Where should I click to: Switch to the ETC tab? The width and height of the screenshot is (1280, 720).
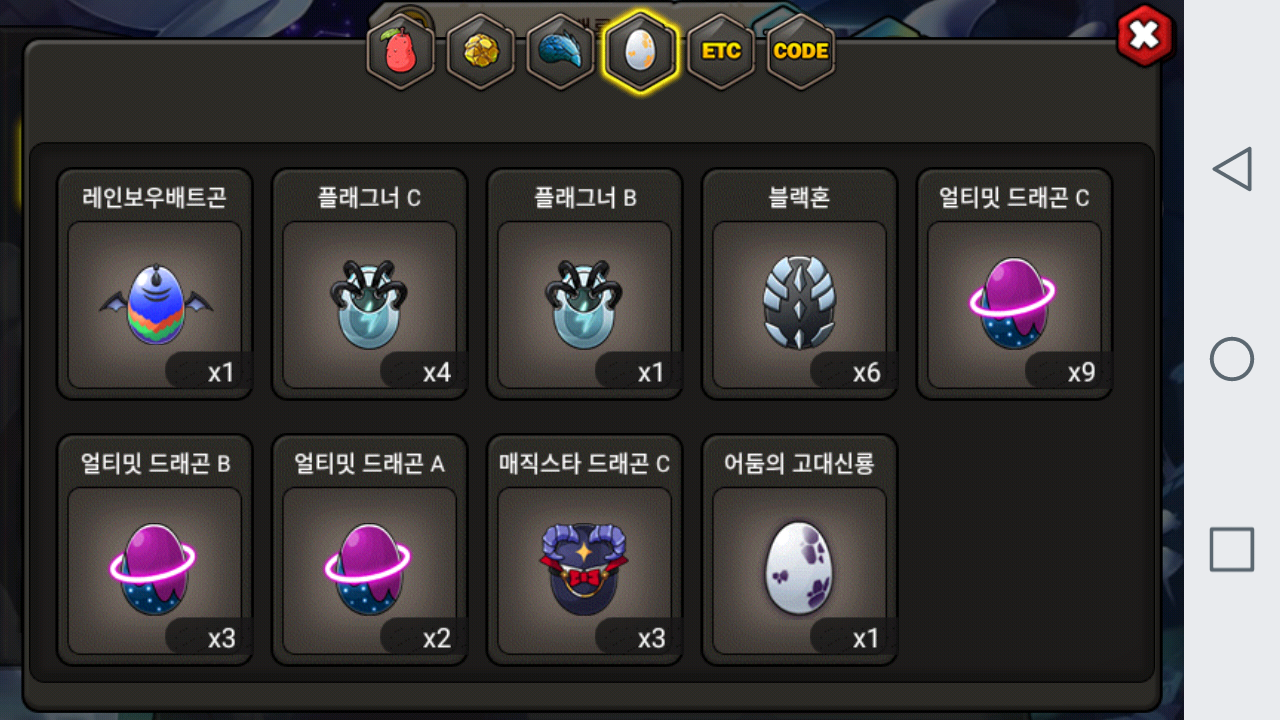[720, 51]
